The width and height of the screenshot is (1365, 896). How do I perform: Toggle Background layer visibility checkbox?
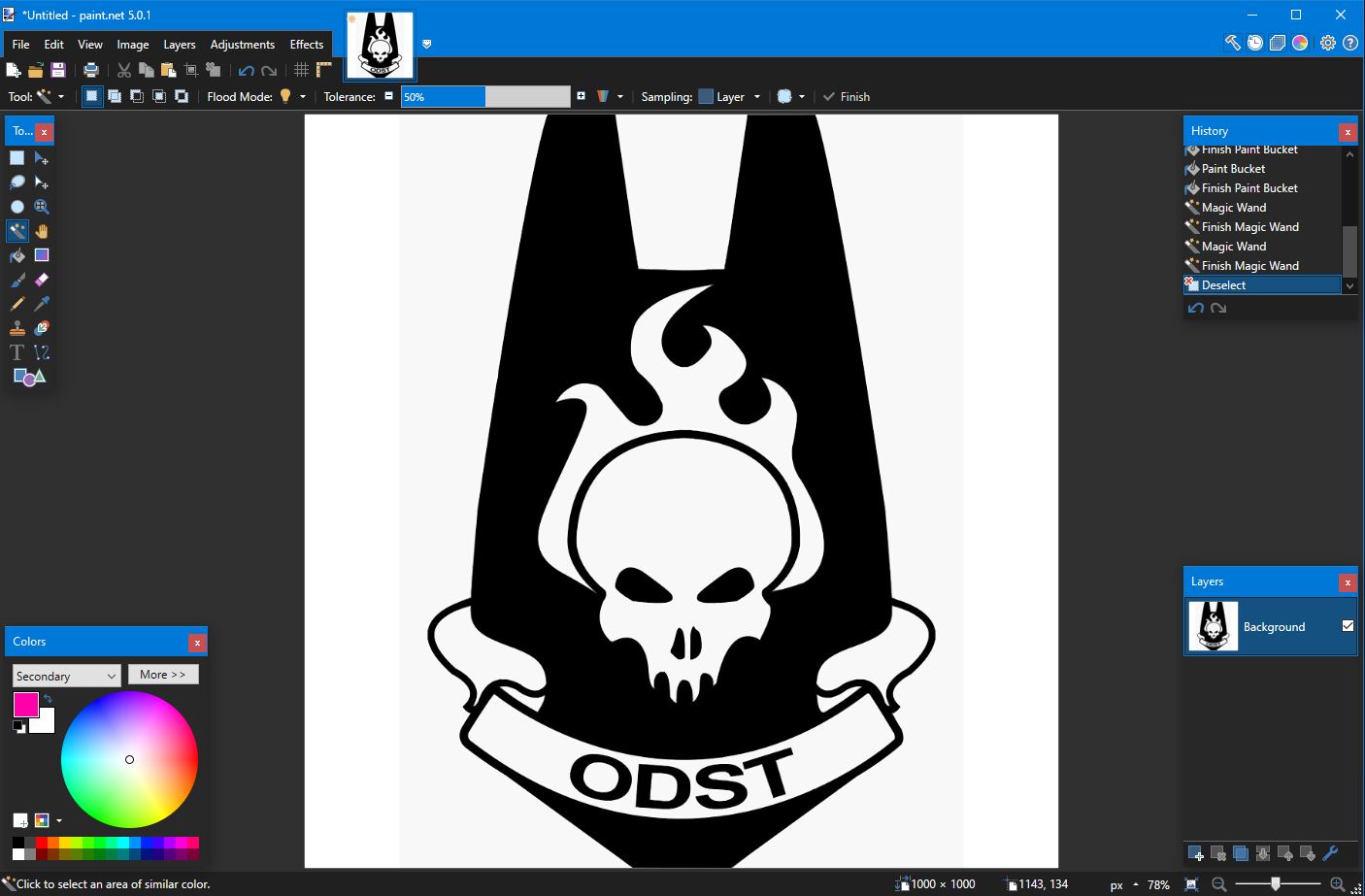click(1348, 626)
